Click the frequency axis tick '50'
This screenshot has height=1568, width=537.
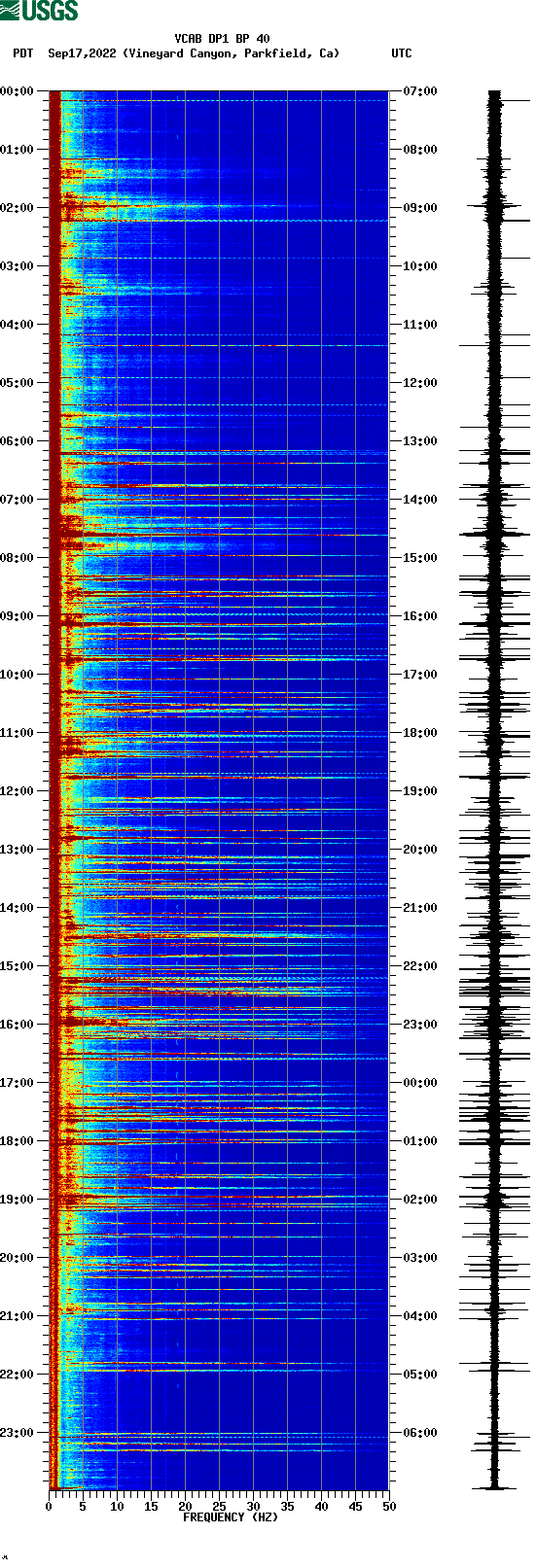(x=389, y=1507)
